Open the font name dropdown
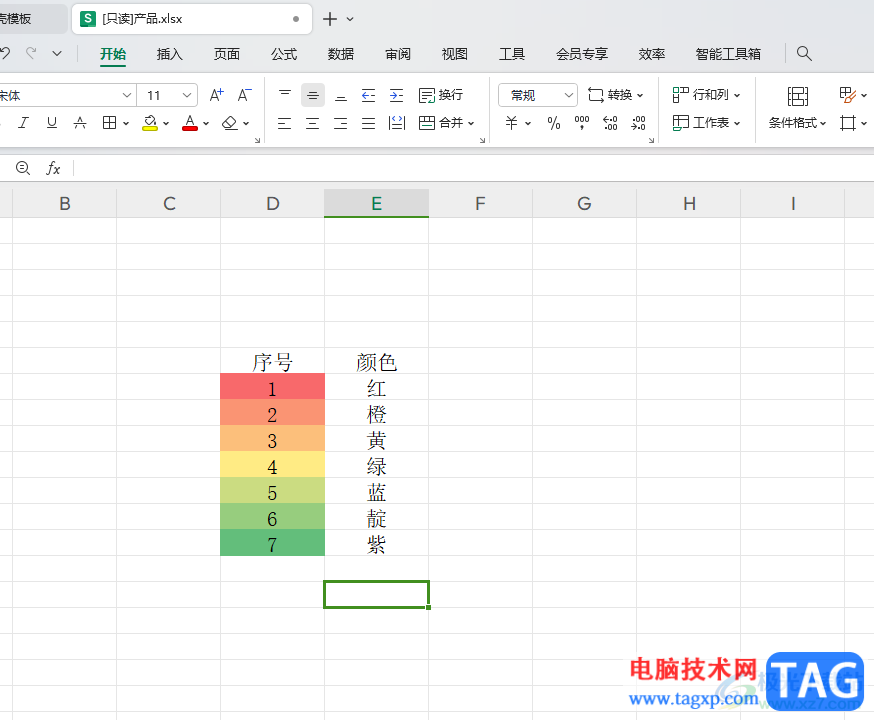Screen dimensions: 874x720 point(127,95)
